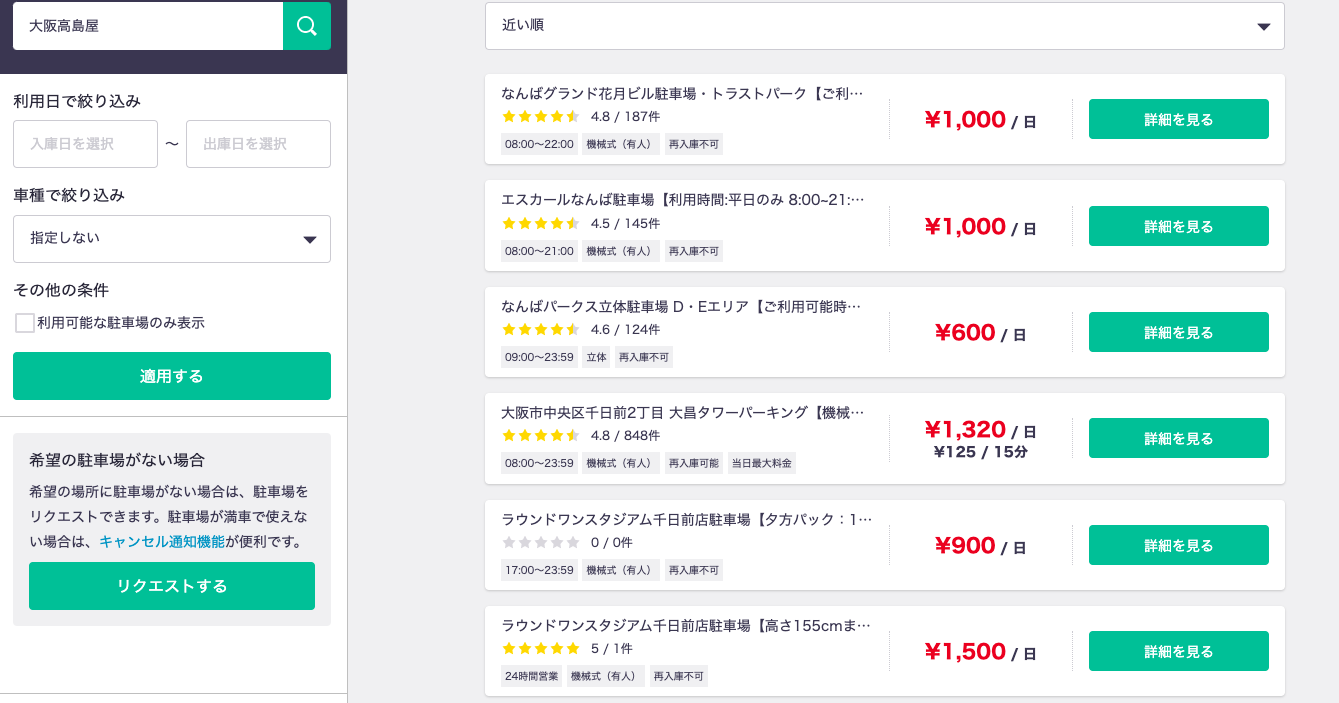Select the 入庫日を選択 date field
1339x703 pixels.
coord(85,144)
